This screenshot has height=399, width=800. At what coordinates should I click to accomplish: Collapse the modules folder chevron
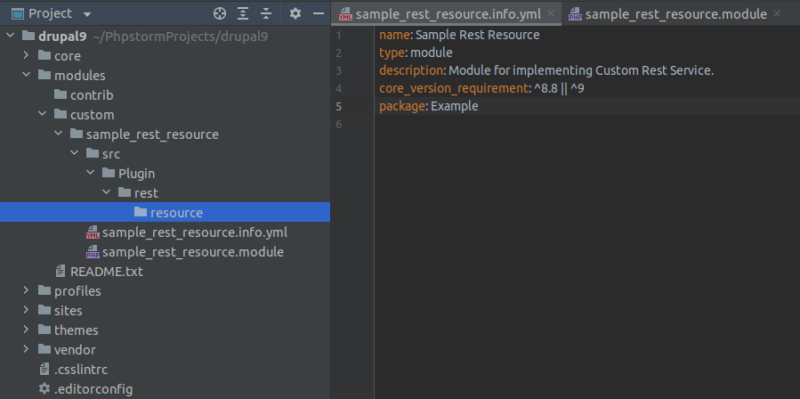point(26,76)
